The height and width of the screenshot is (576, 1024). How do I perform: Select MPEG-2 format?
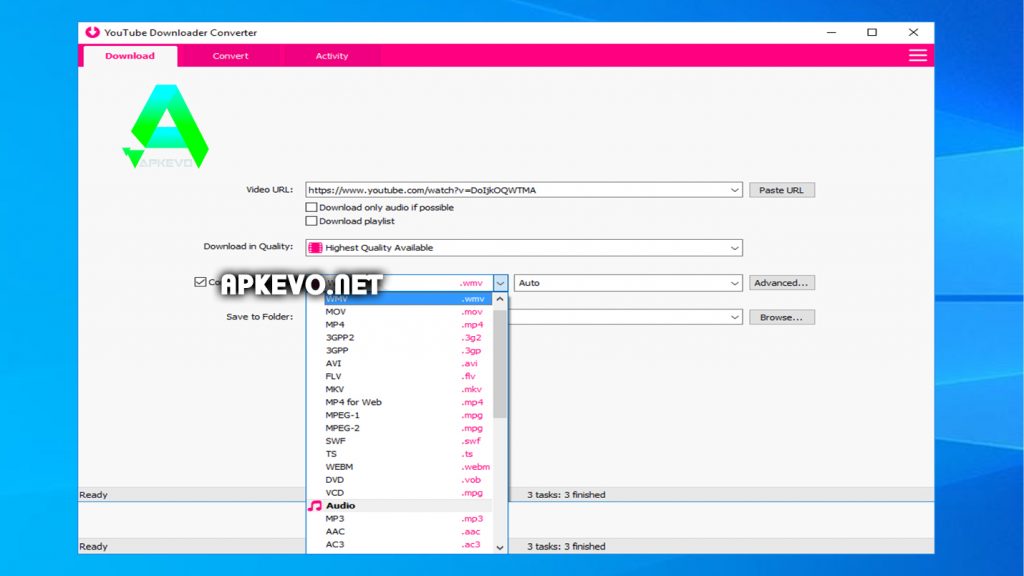tap(400, 428)
